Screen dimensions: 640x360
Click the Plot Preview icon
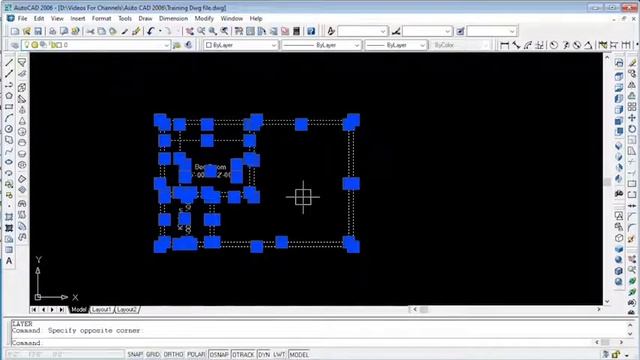click(x=64, y=31)
